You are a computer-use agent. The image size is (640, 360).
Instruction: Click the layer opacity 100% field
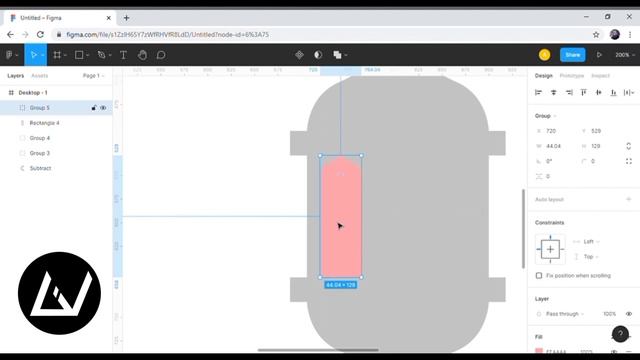pos(609,314)
